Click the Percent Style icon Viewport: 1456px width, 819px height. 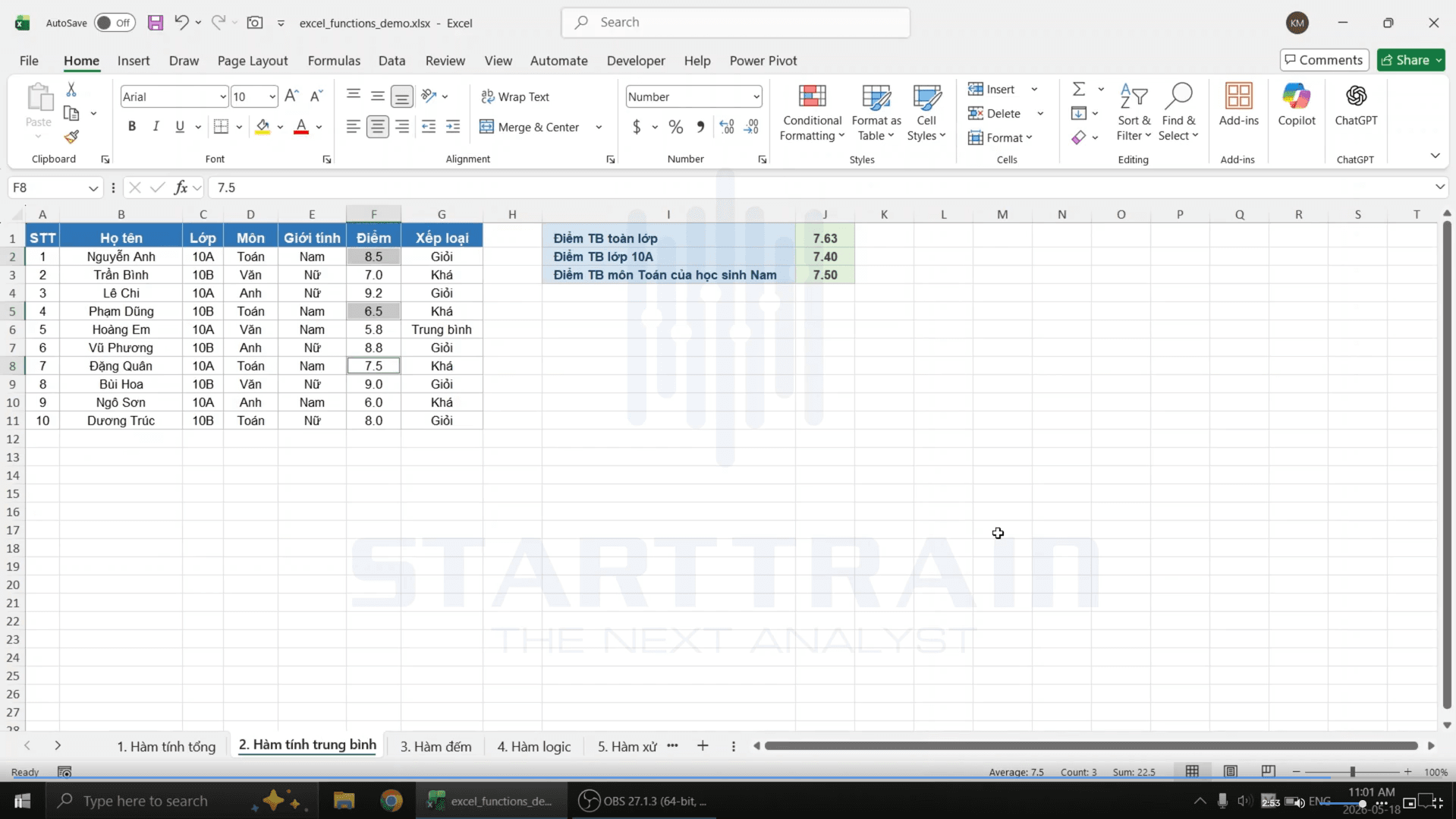tap(675, 127)
